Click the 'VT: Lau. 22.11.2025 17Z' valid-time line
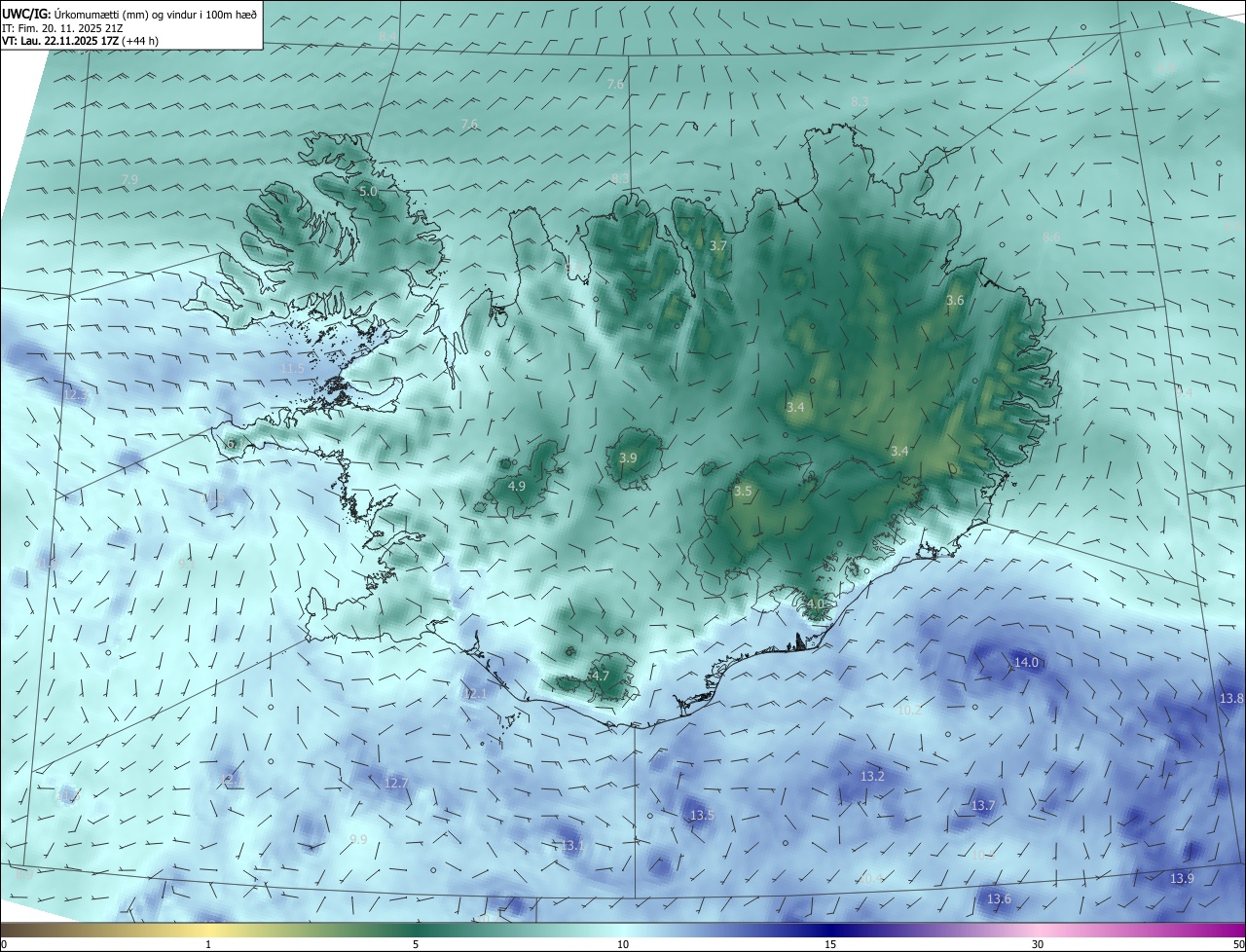1246x952 pixels. pos(80,40)
